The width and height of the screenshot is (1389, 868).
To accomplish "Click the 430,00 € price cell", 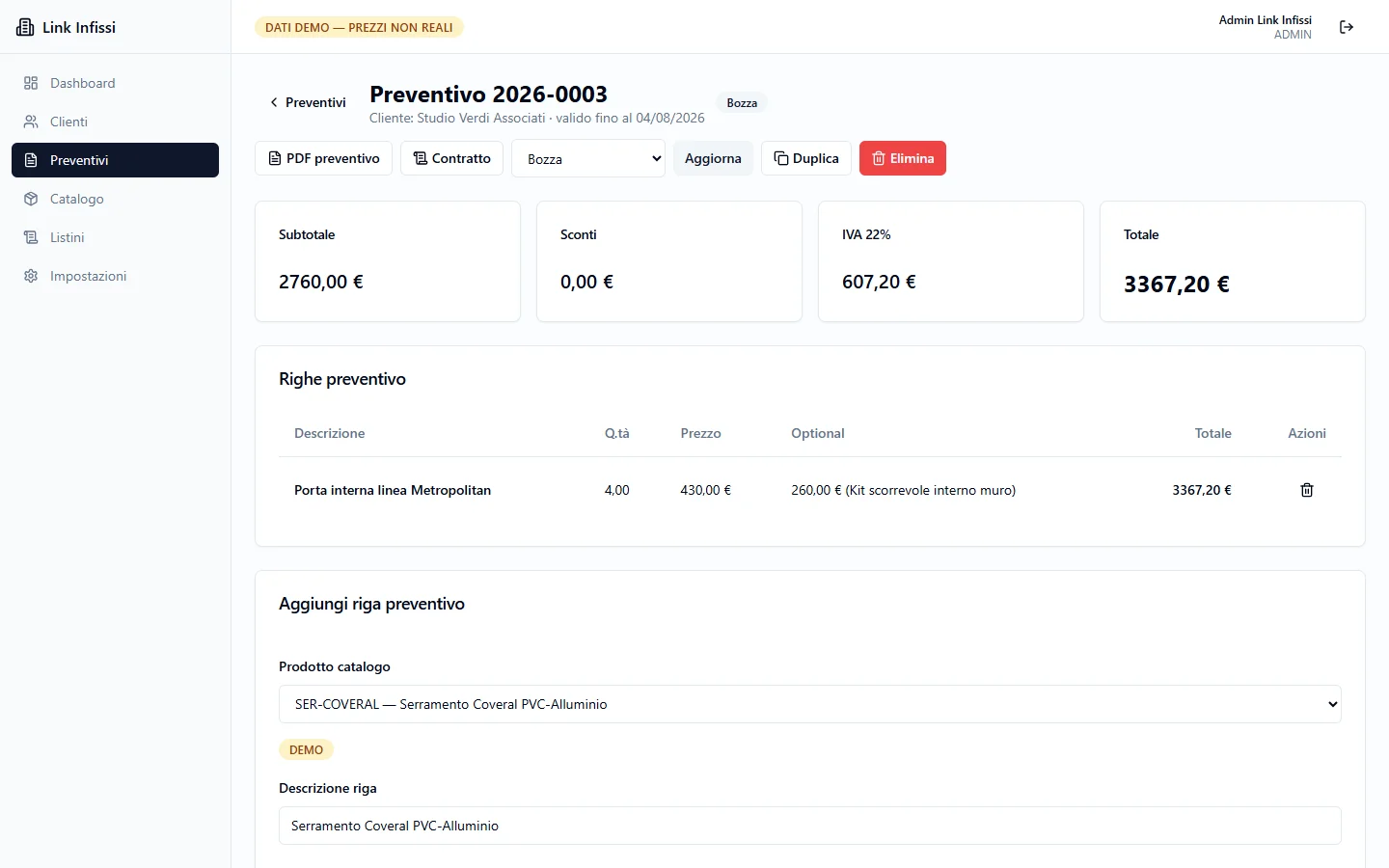I will [x=706, y=490].
